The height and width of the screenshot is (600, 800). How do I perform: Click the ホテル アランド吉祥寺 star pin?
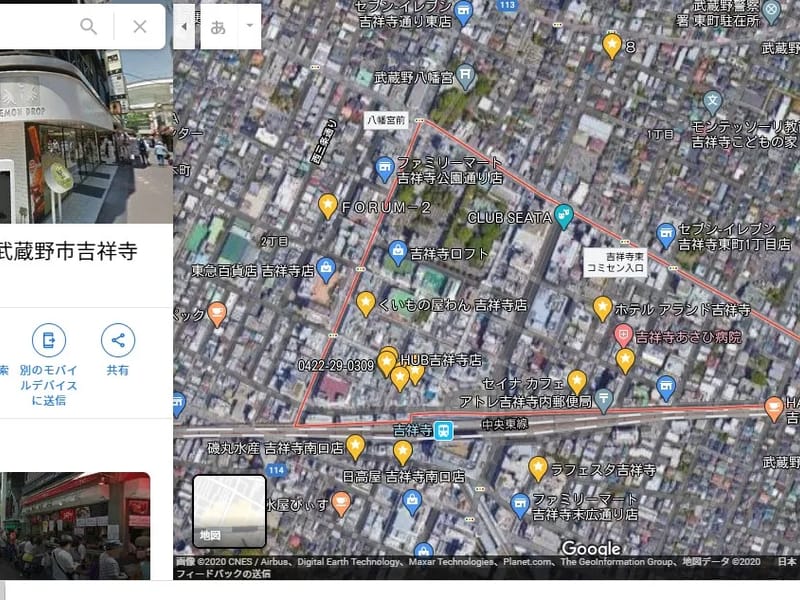(603, 309)
